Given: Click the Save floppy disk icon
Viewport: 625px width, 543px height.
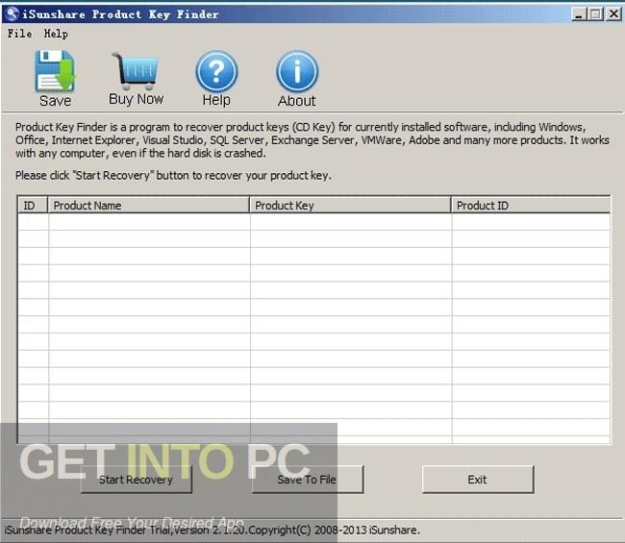Looking at the screenshot, I should click(55, 71).
